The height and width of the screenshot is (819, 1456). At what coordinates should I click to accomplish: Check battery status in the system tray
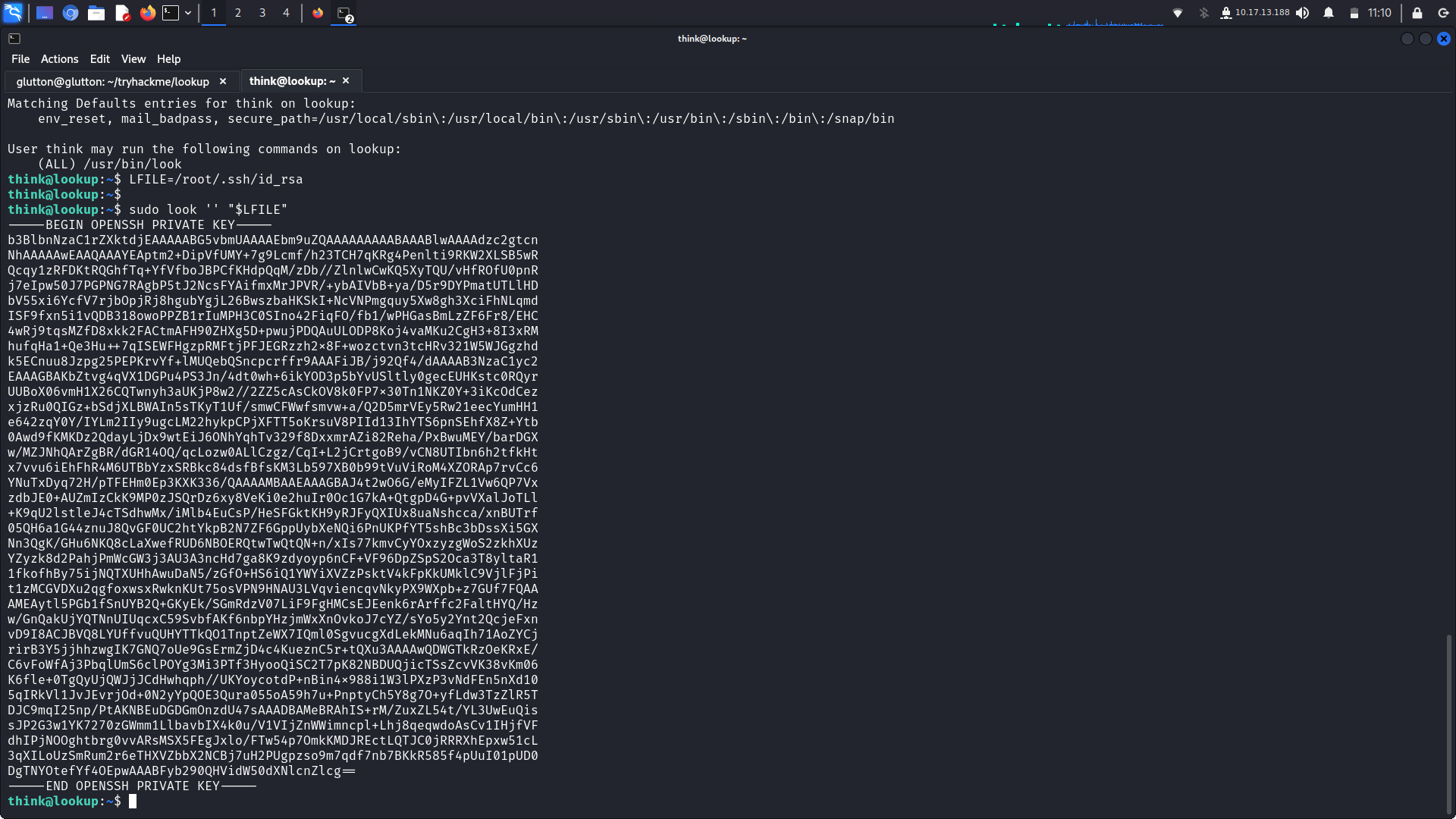[1354, 12]
